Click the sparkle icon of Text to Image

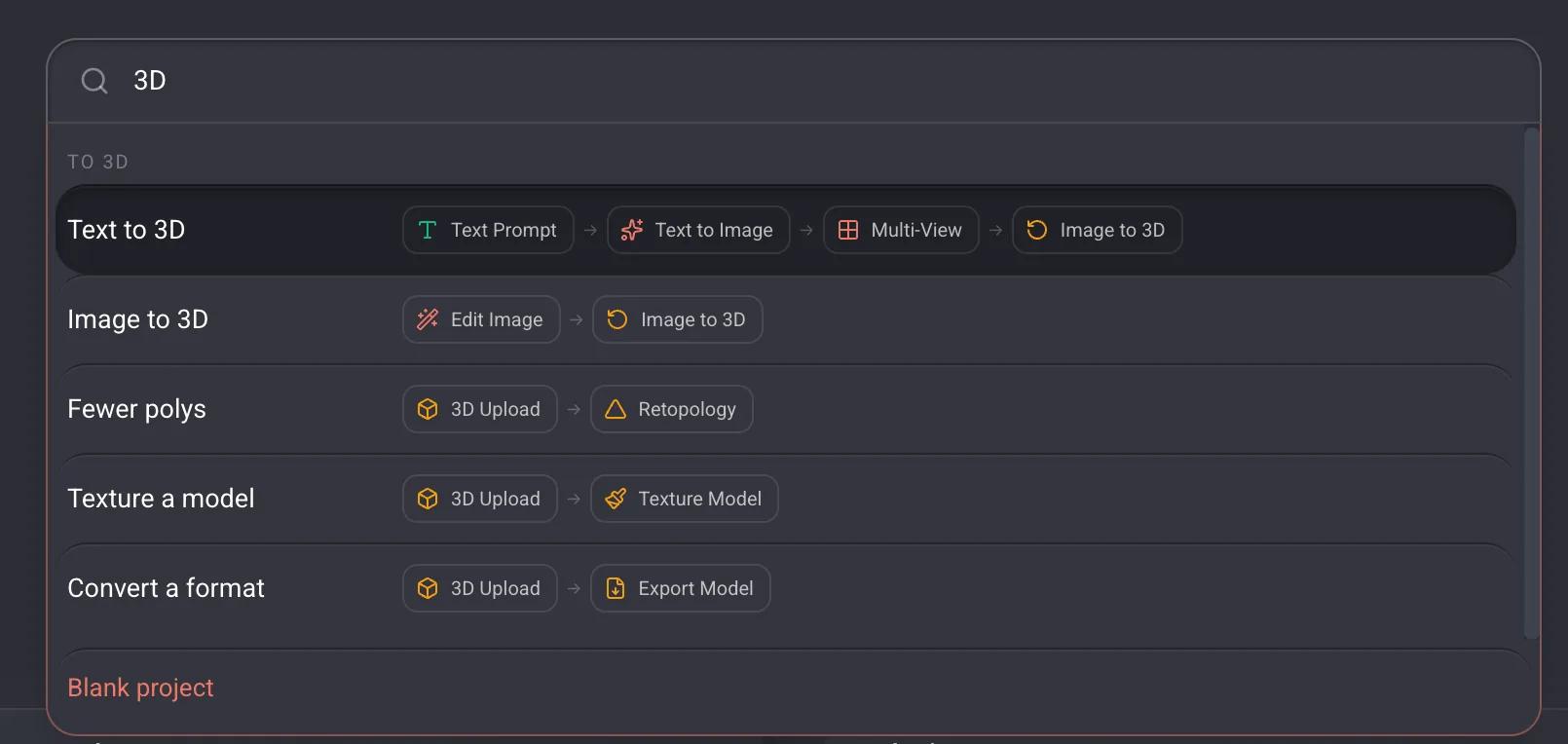pos(632,230)
